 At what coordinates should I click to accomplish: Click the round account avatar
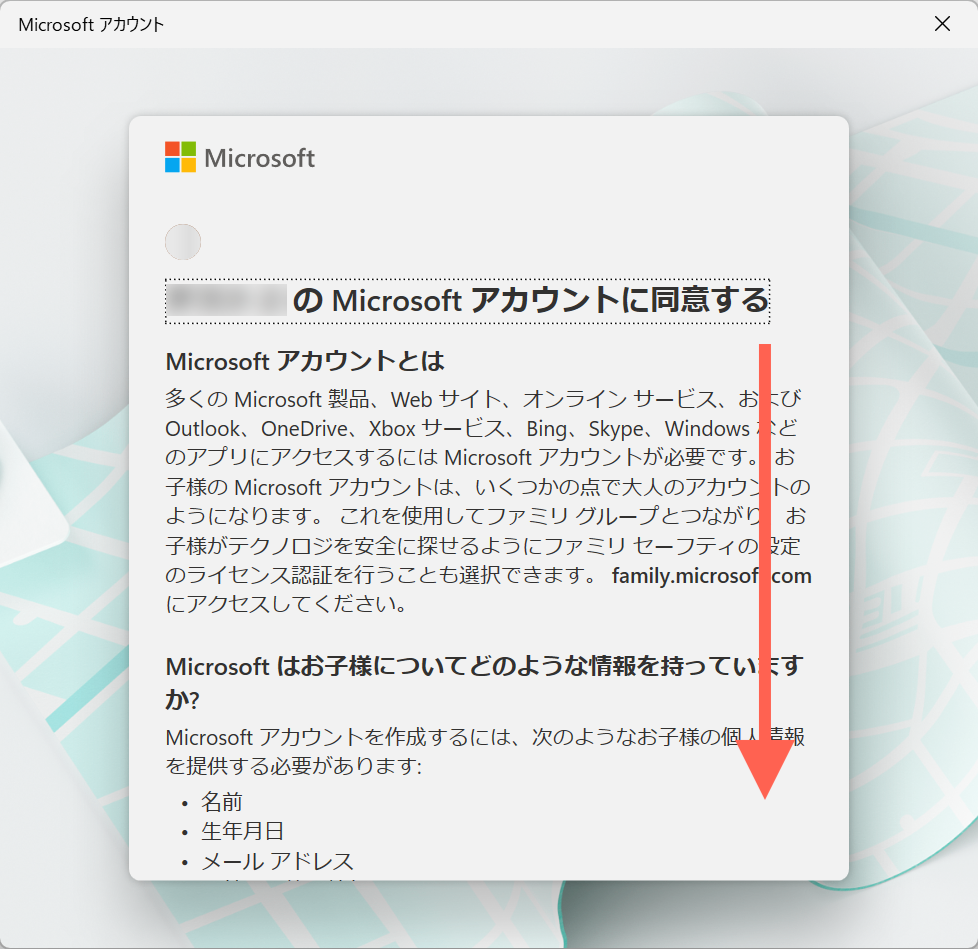183,242
